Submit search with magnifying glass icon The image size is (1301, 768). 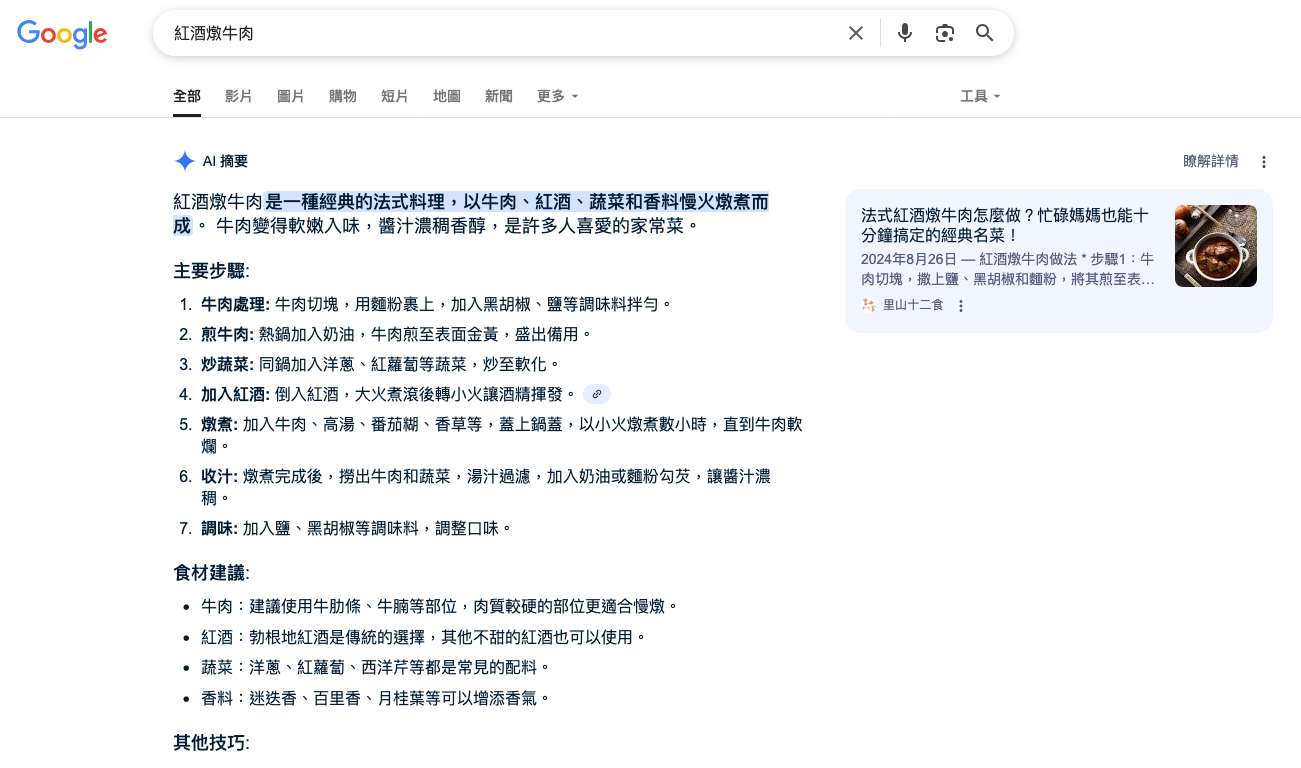click(x=985, y=33)
